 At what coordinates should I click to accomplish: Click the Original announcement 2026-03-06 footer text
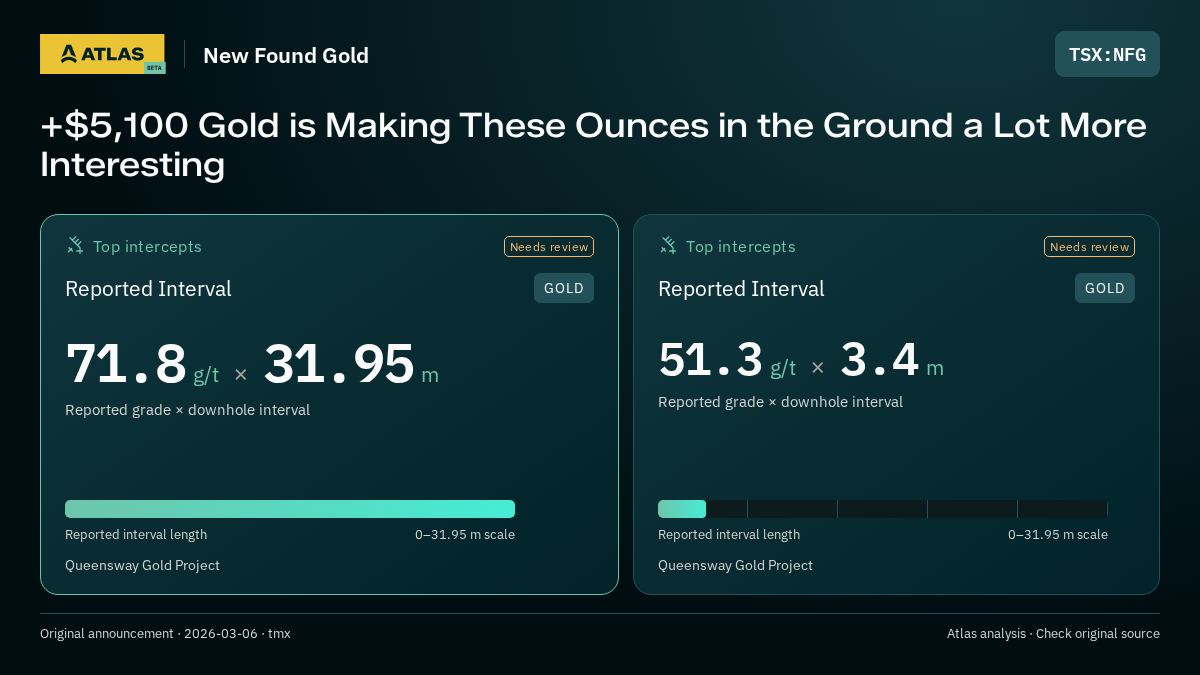coord(165,633)
